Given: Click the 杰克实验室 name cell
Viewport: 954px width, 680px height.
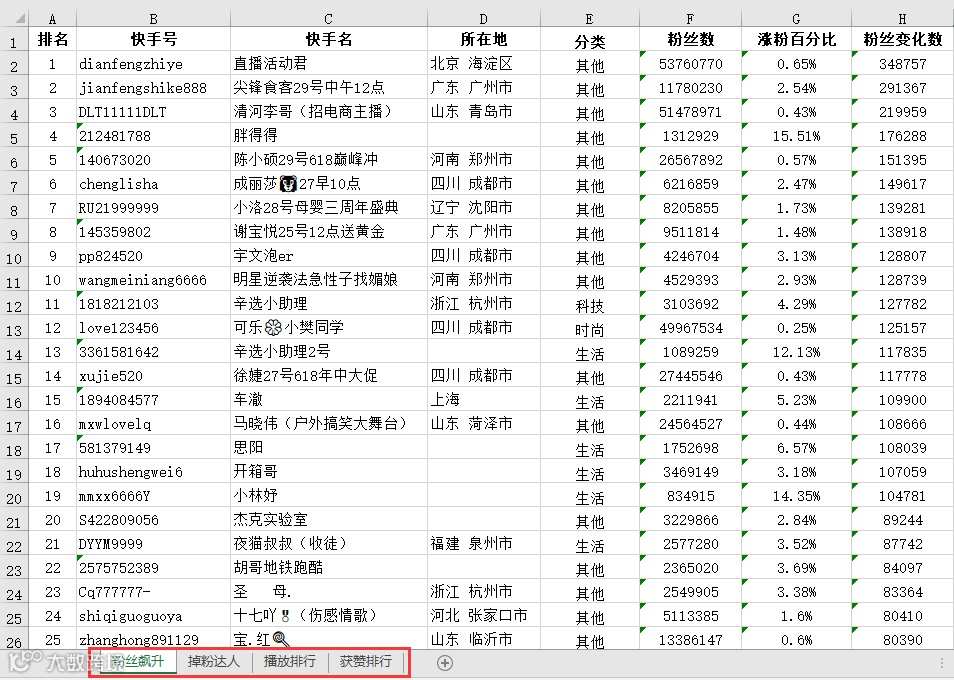Looking at the screenshot, I should 328,519.
